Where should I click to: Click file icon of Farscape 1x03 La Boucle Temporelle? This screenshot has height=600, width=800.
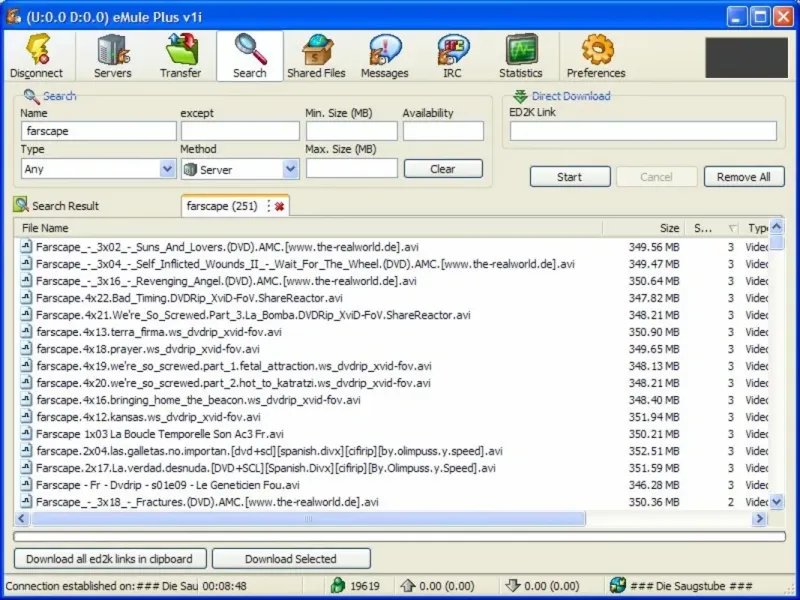pos(26,434)
